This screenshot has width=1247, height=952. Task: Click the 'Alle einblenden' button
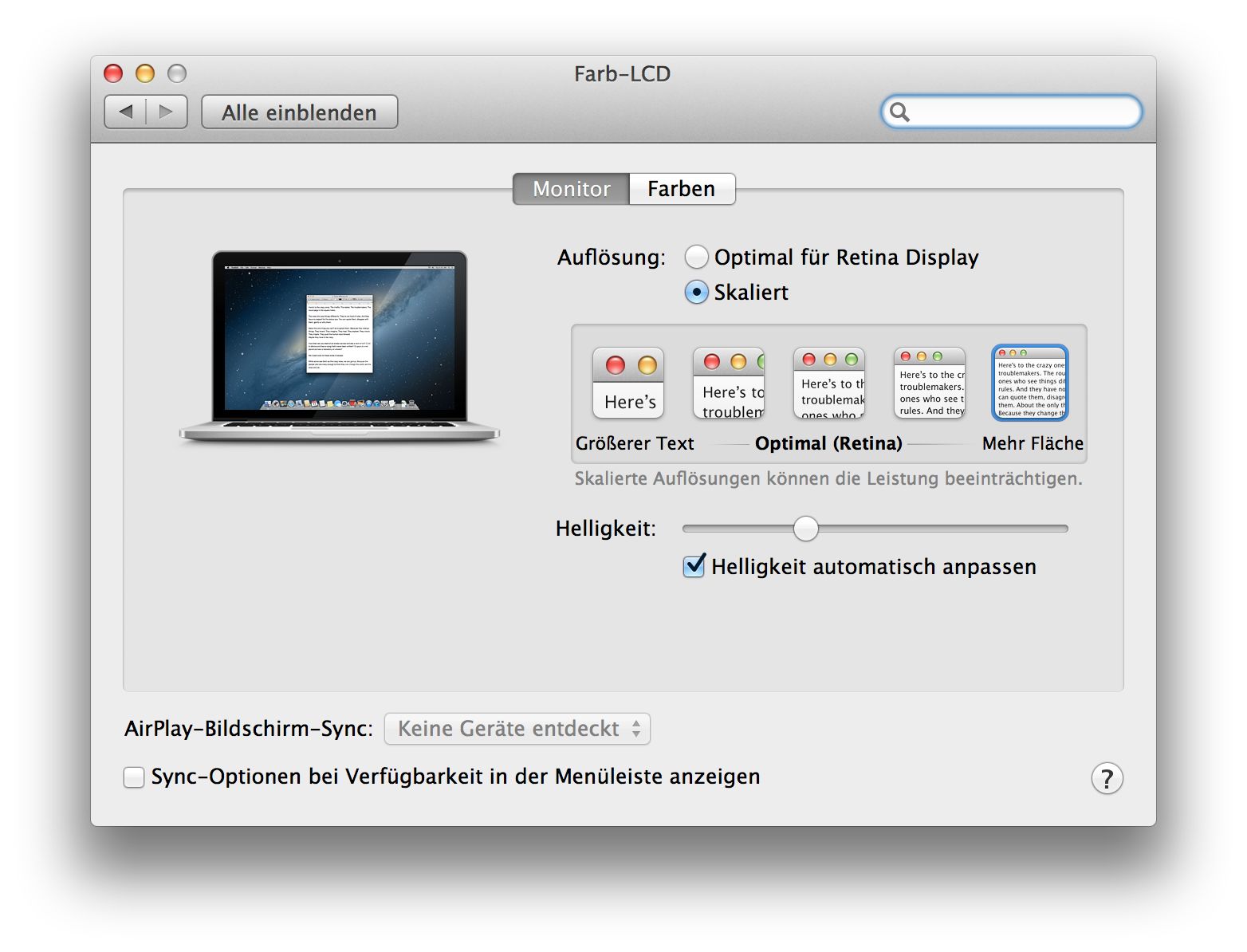(x=299, y=112)
